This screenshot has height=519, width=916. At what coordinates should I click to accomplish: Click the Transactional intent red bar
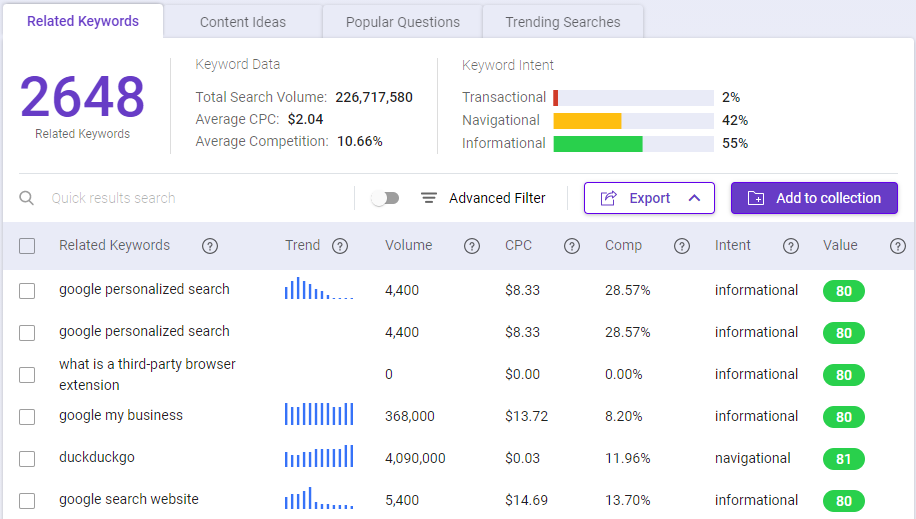coord(556,97)
